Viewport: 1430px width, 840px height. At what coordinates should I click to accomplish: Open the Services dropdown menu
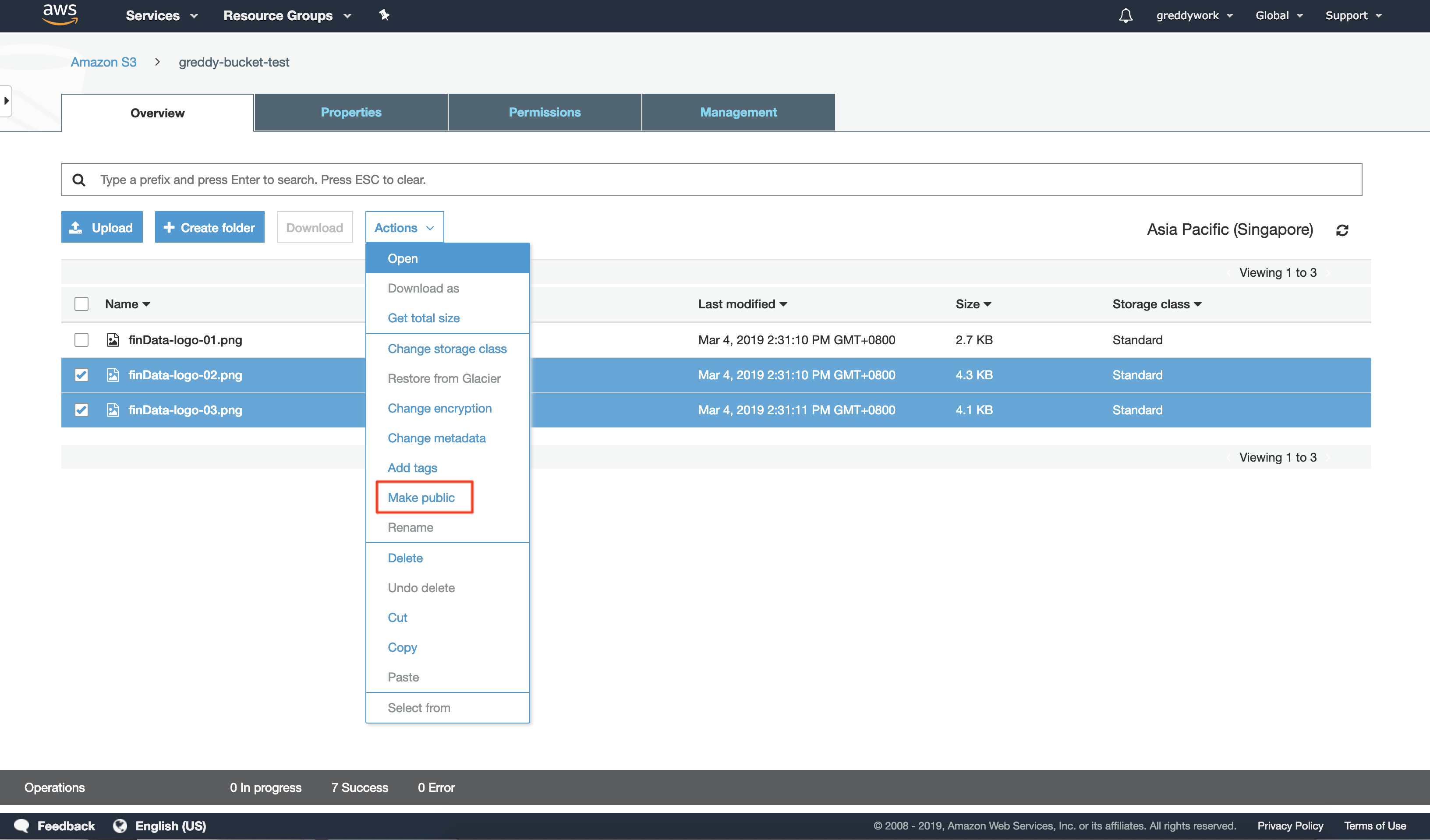161,16
